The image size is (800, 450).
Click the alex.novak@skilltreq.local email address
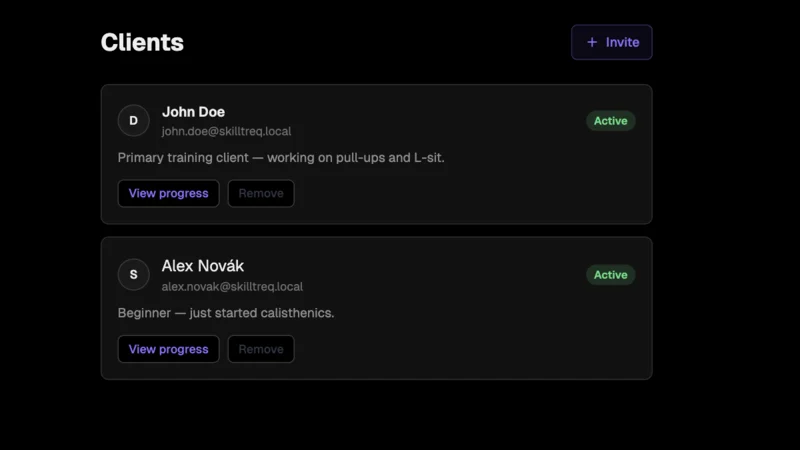click(232, 287)
